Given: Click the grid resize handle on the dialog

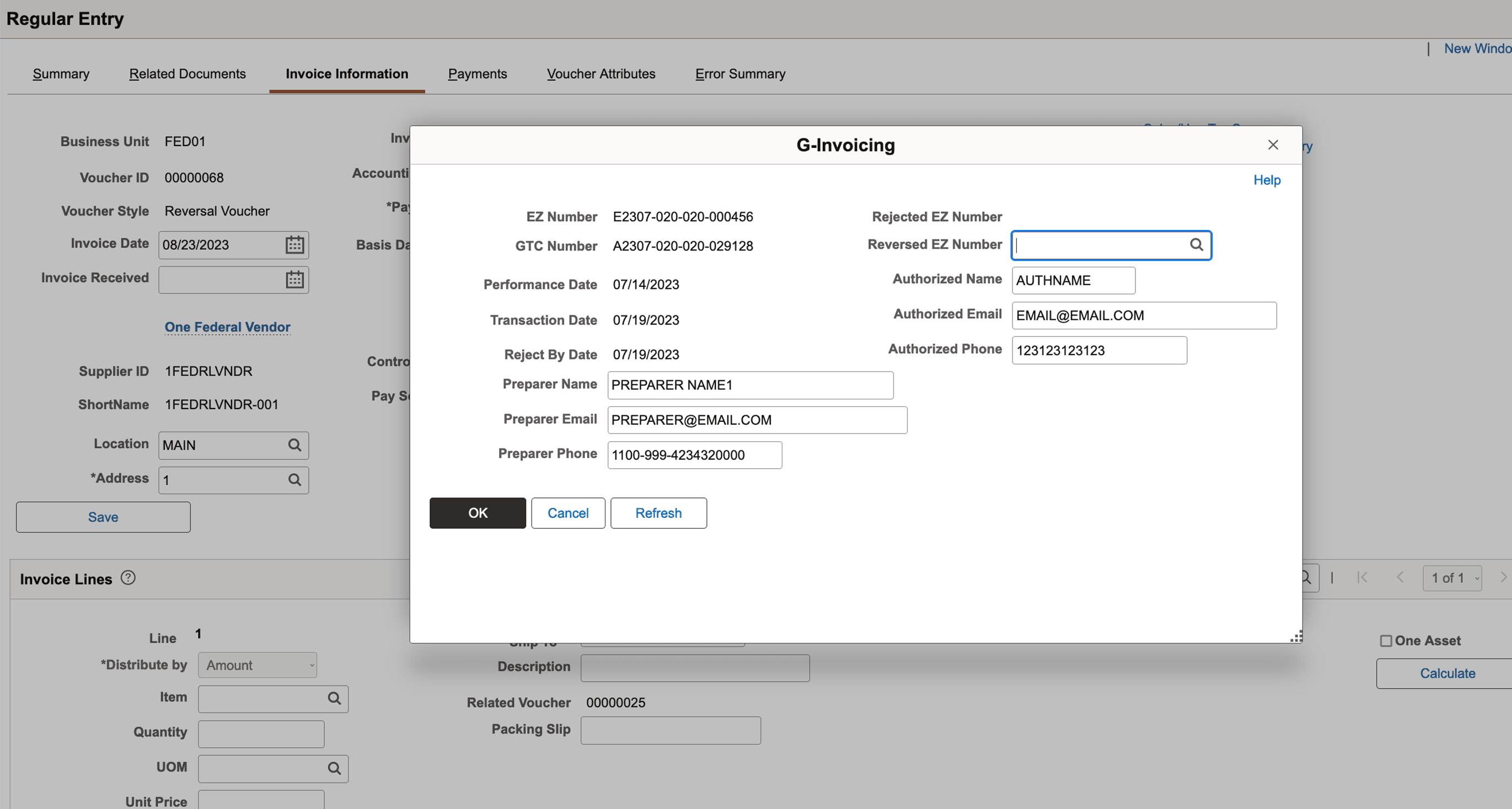Looking at the screenshot, I should pyautogui.click(x=1295, y=636).
